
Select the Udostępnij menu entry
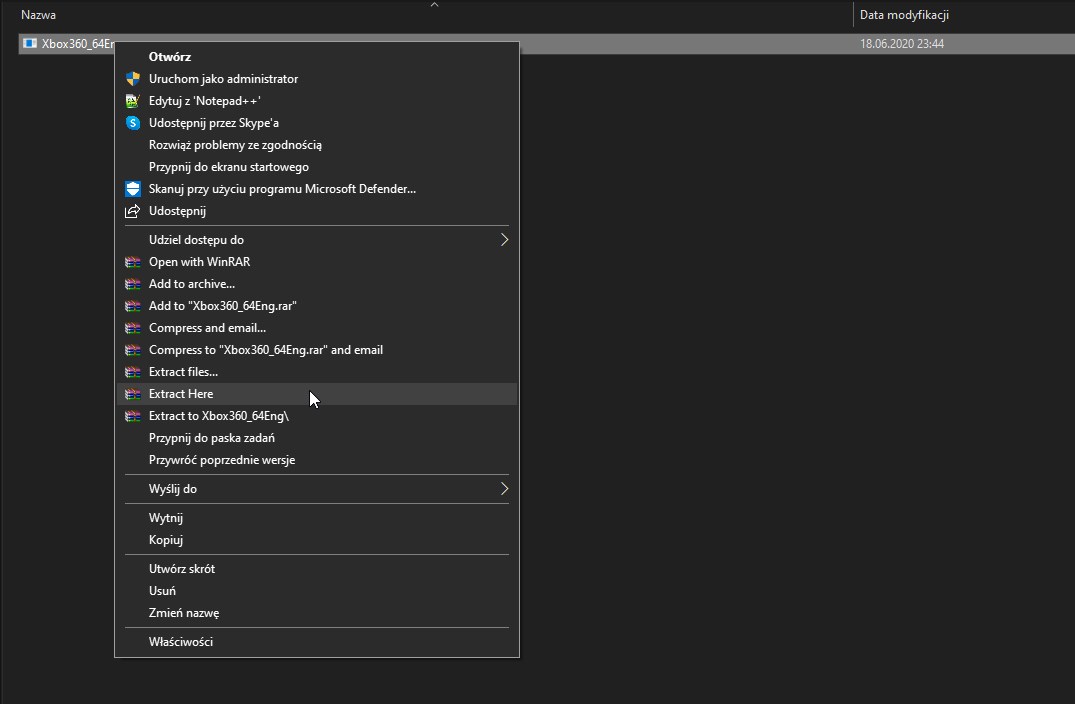(x=317, y=210)
